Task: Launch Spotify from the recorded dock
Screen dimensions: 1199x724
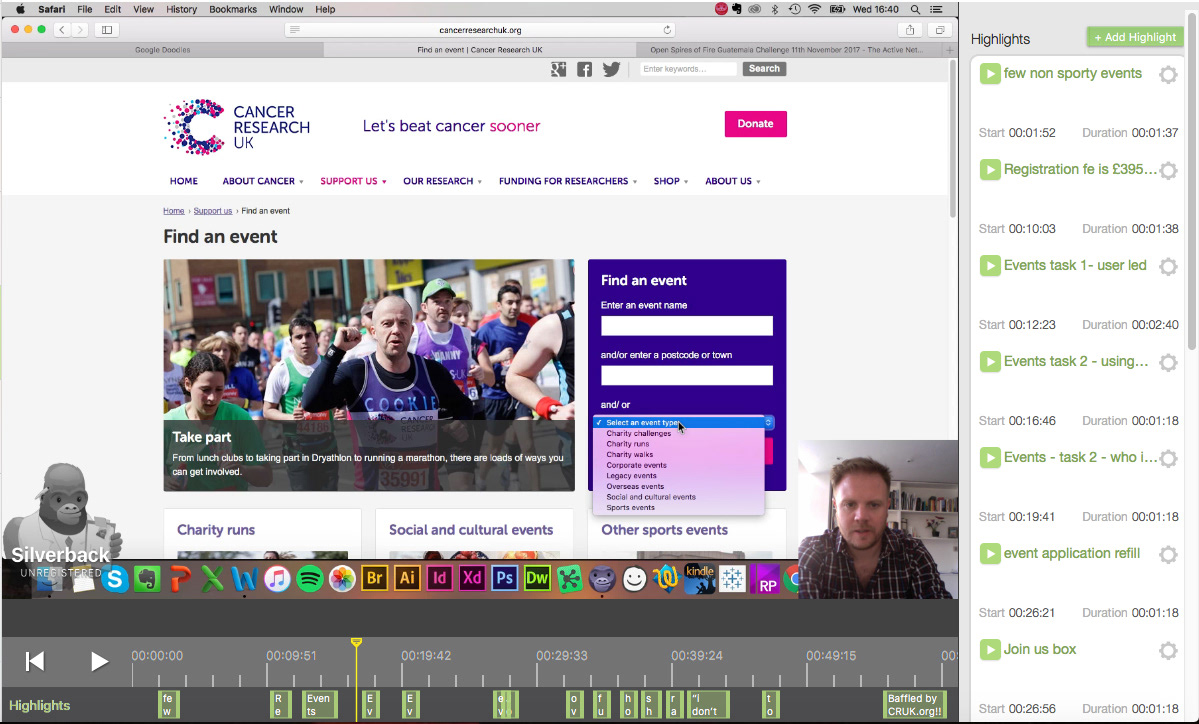Action: click(310, 580)
